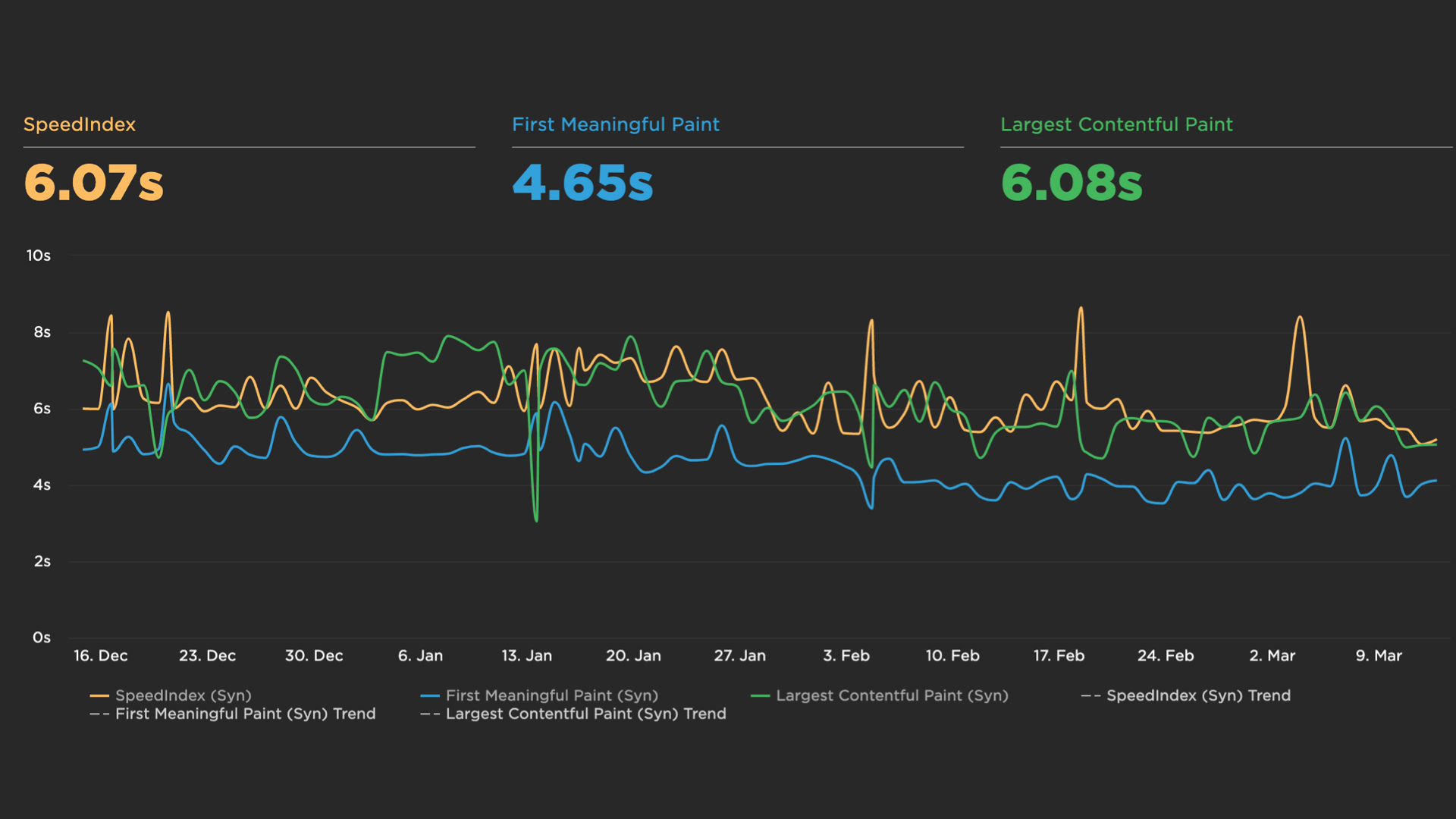Viewport: 1456px width, 819px height.
Task: Toggle SpeedIndex (Syn) Trend legend item
Action: pos(1197,695)
